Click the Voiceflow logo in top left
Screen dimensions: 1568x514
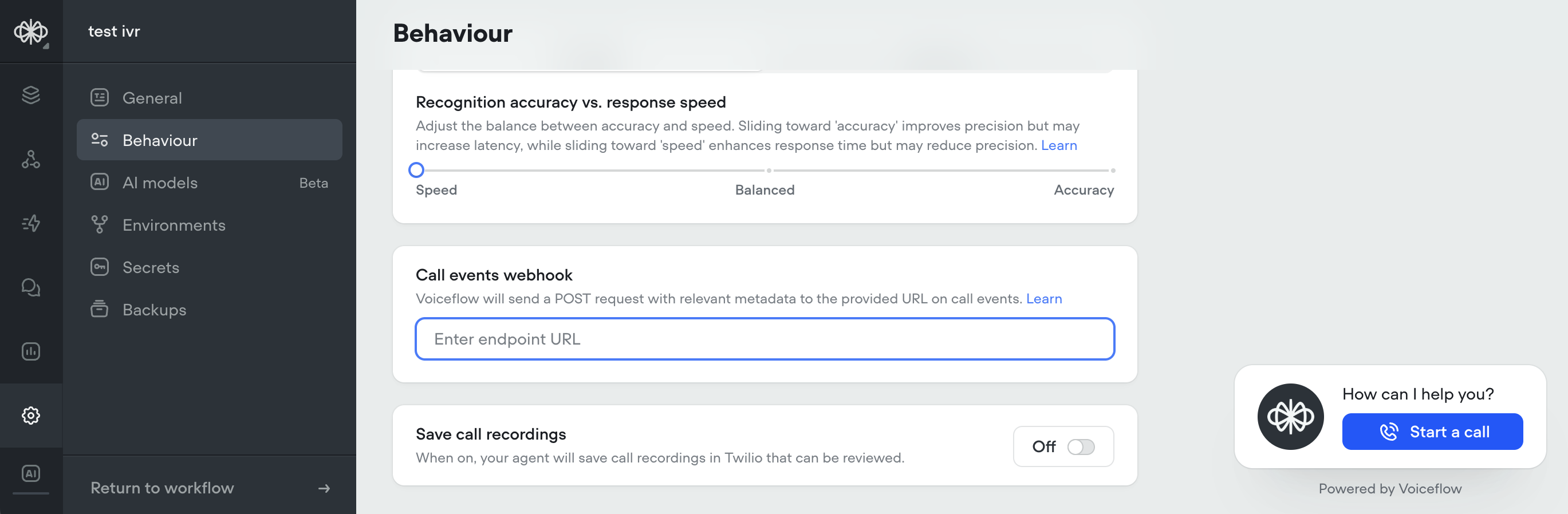pyautogui.click(x=31, y=30)
